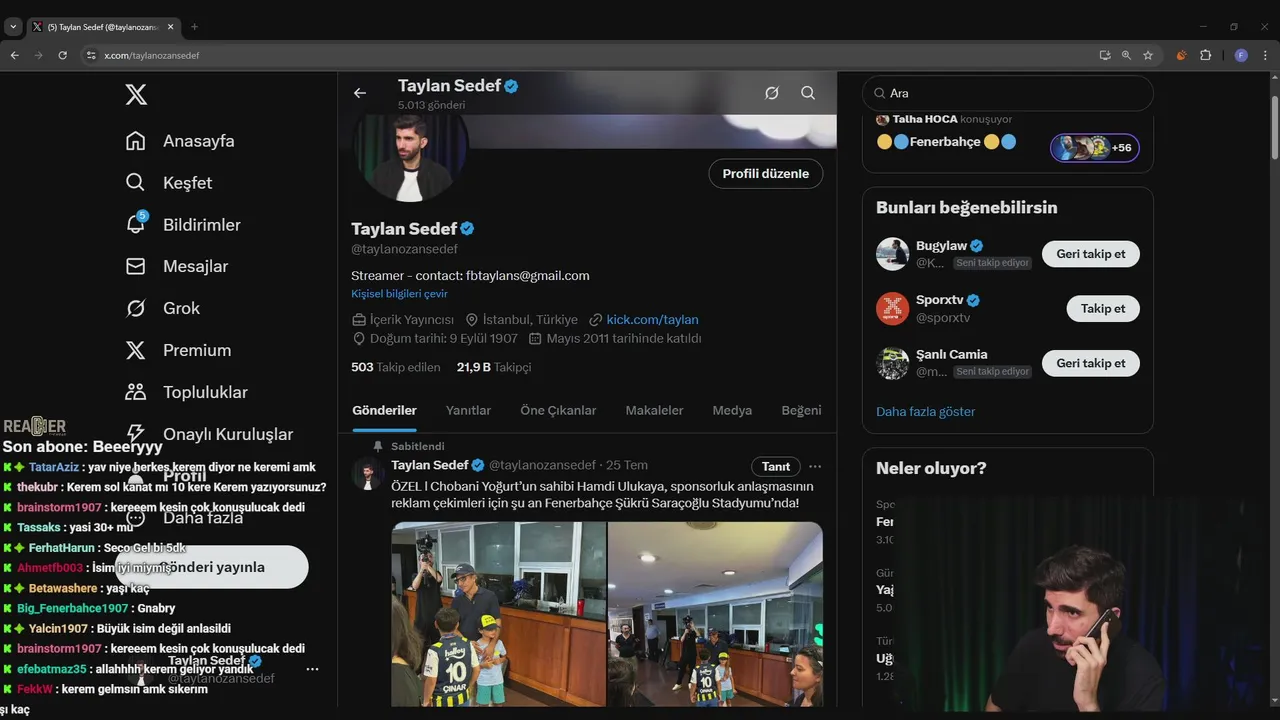Open Bildirimler notifications bell

(183, 225)
